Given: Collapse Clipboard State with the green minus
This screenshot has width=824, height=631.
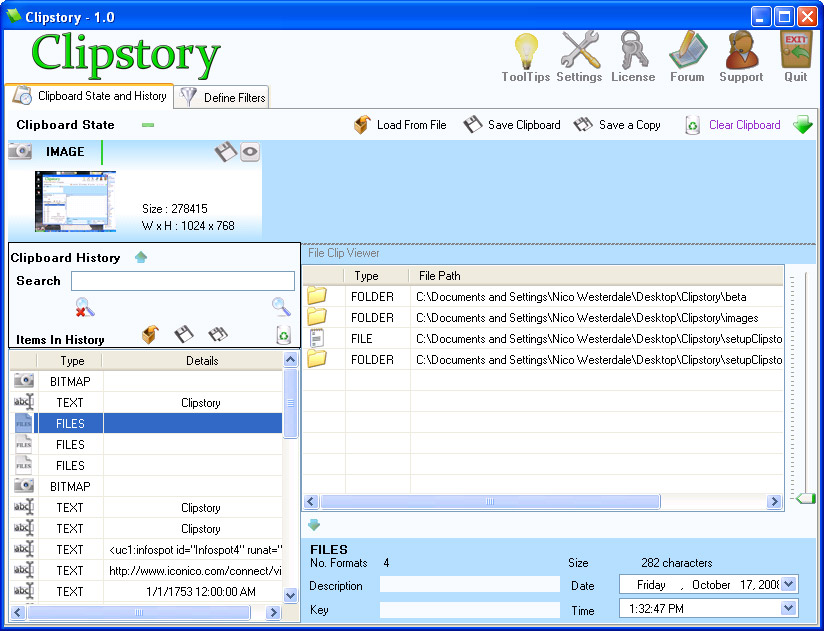Looking at the screenshot, I should click(148, 125).
